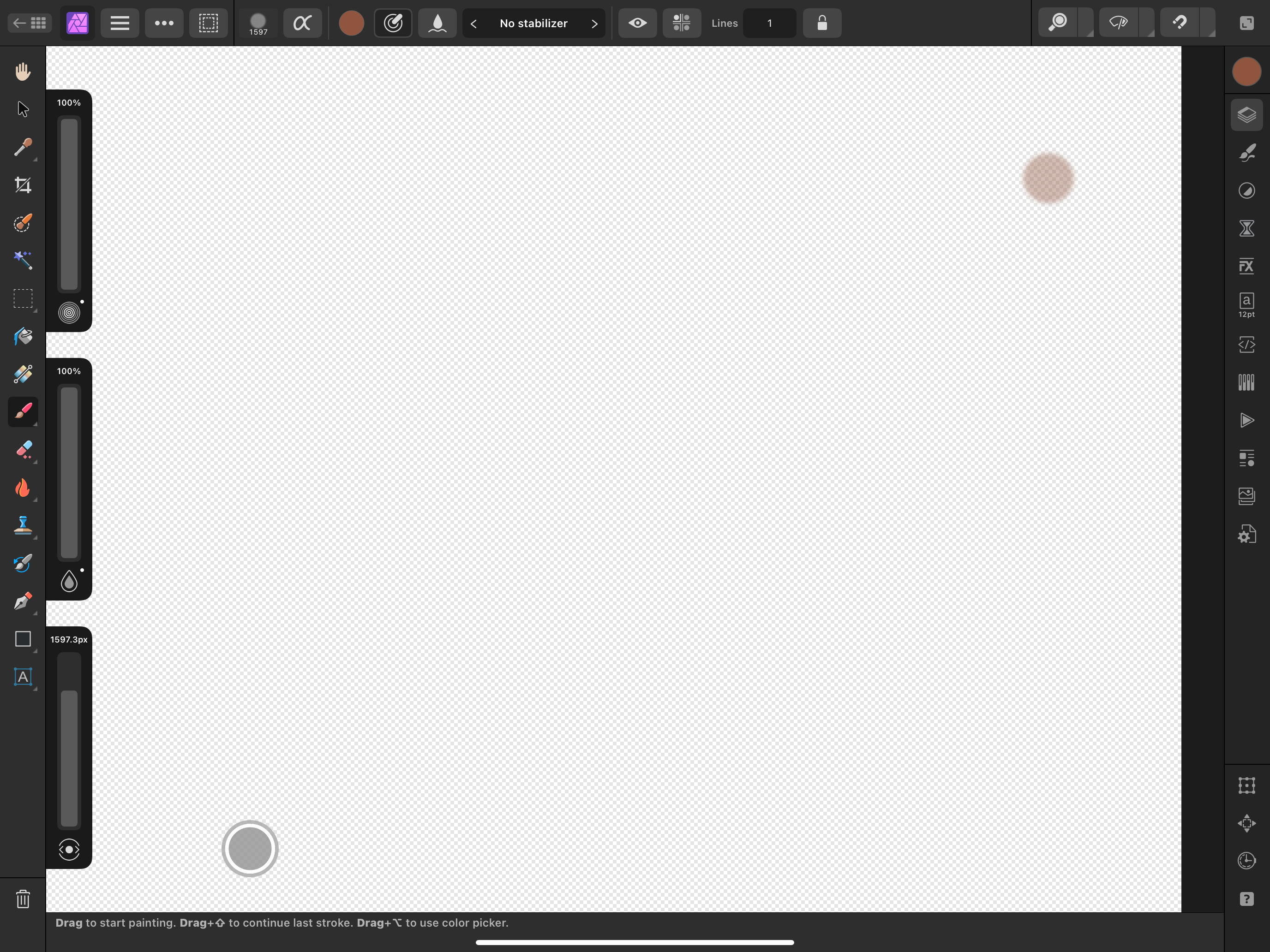Open the Layer FX studio
The height and width of the screenshot is (952, 1270).
pyautogui.click(x=1246, y=266)
